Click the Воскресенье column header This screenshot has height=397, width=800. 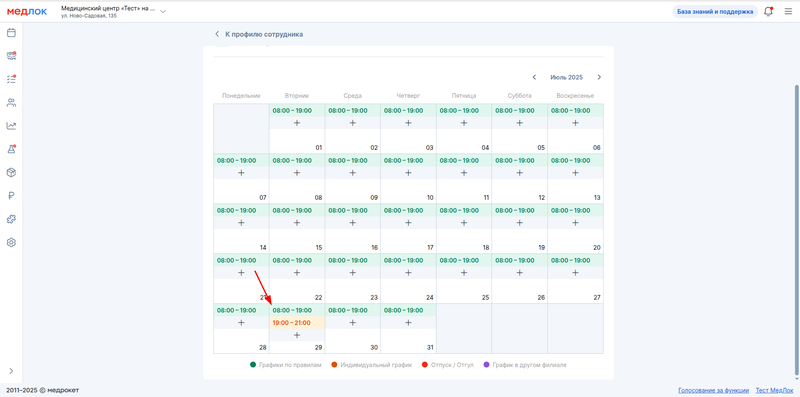tap(575, 96)
